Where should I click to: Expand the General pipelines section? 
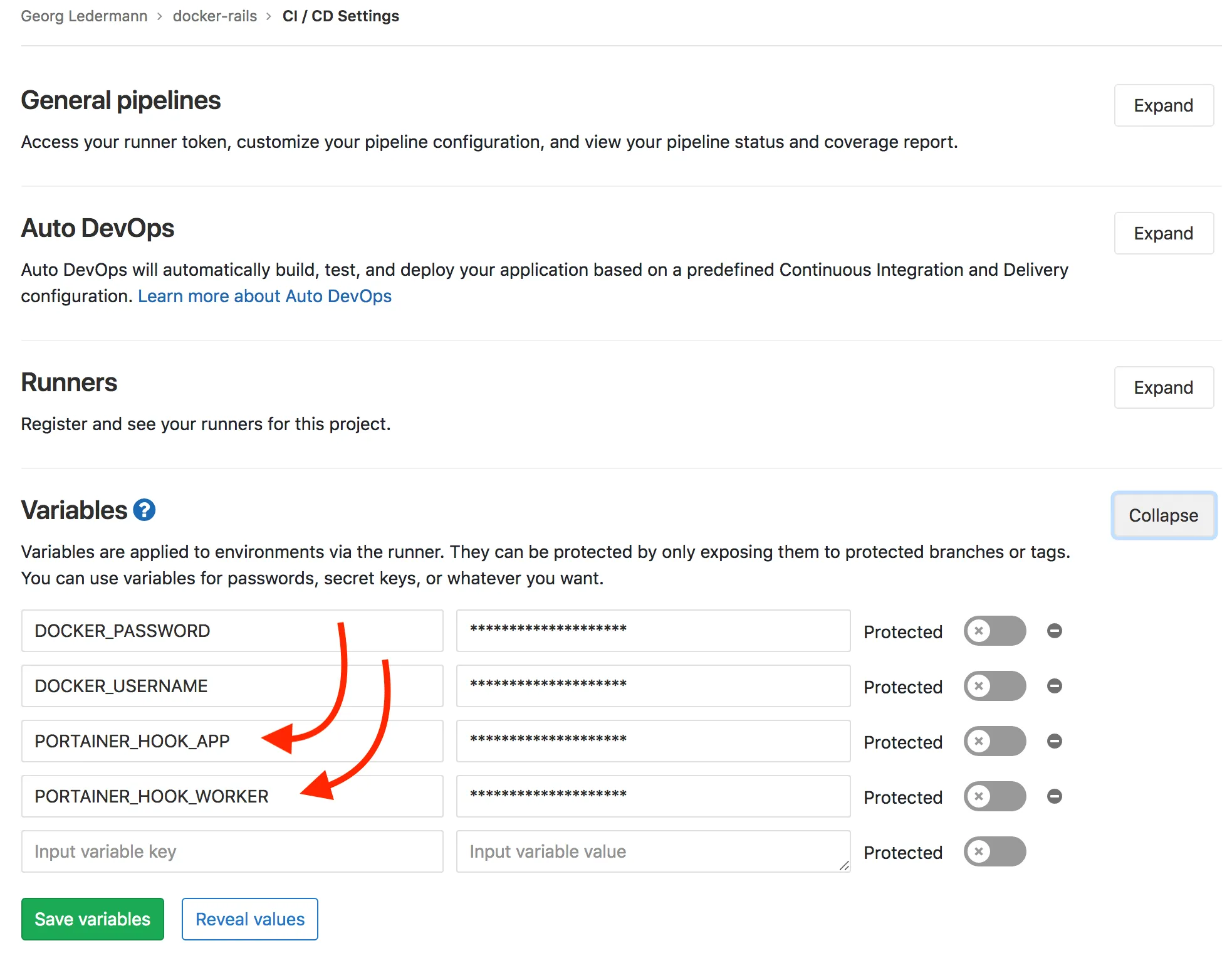tap(1163, 105)
